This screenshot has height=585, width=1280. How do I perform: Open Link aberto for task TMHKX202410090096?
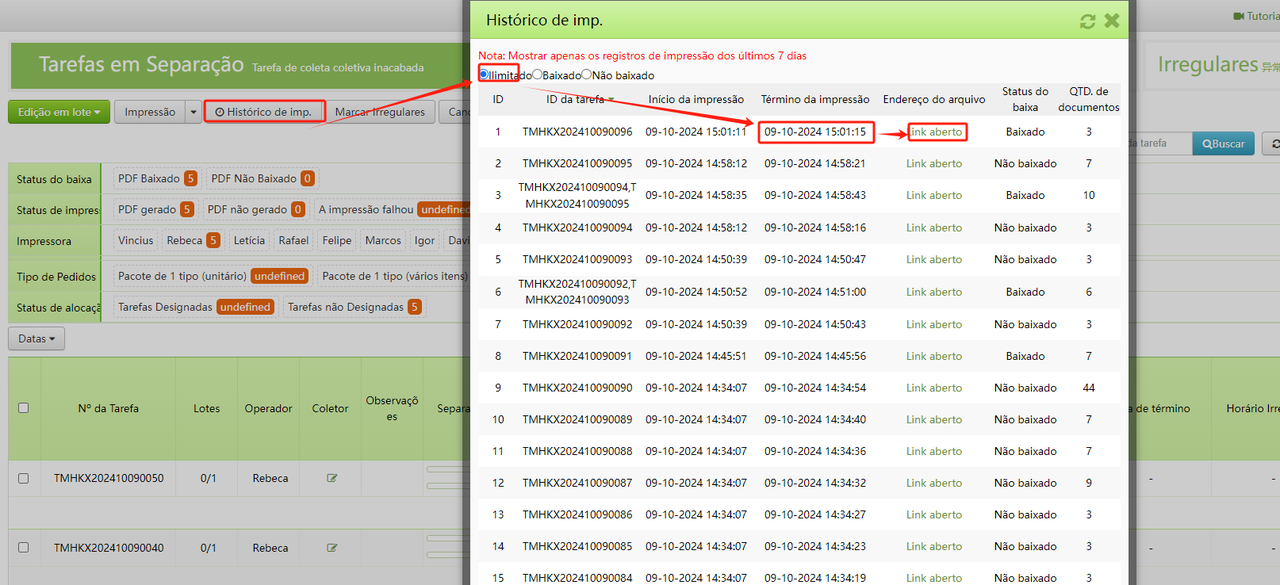point(934,132)
